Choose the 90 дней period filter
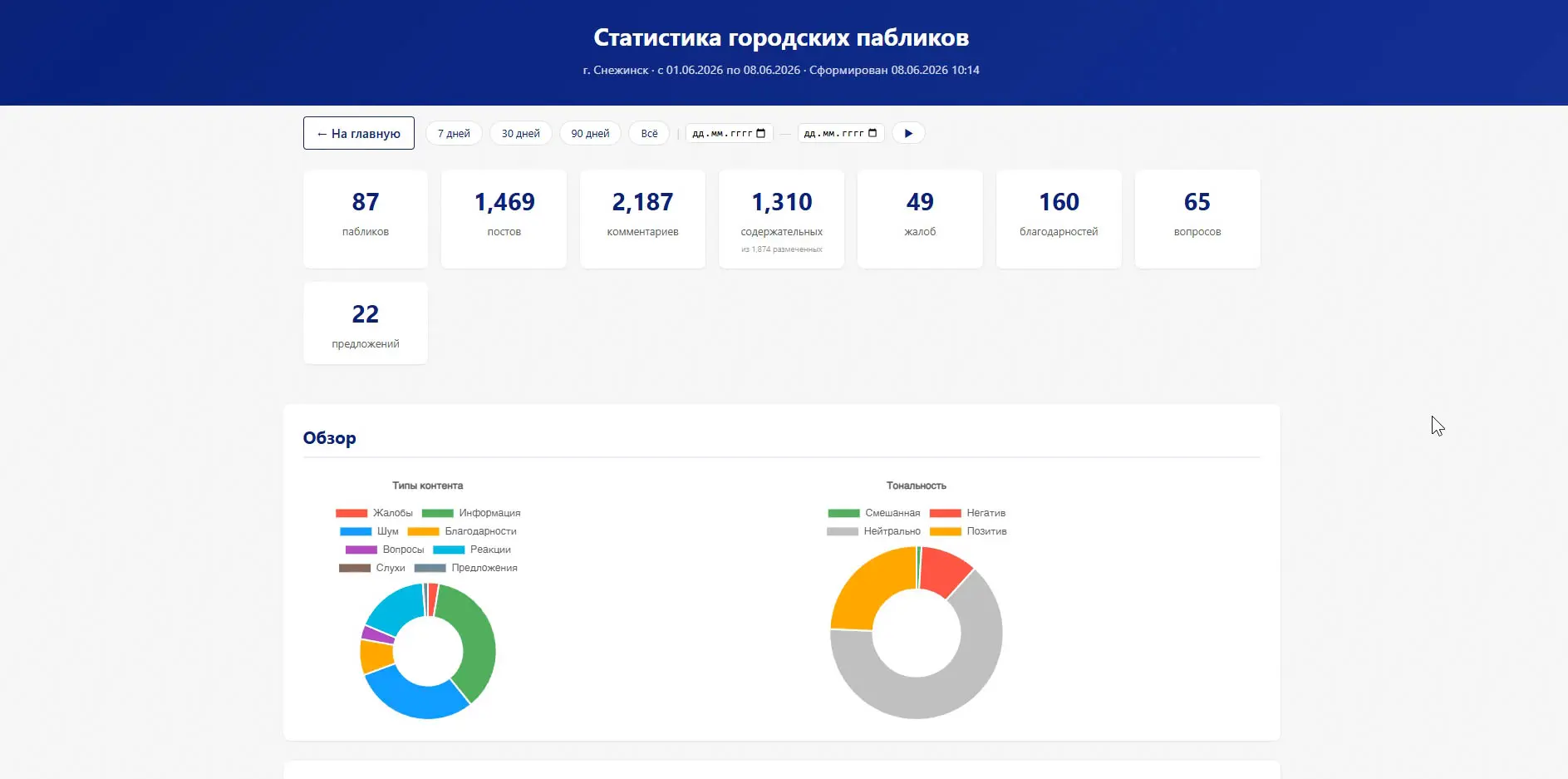Image resolution: width=1568 pixels, height=779 pixels. 590,133
